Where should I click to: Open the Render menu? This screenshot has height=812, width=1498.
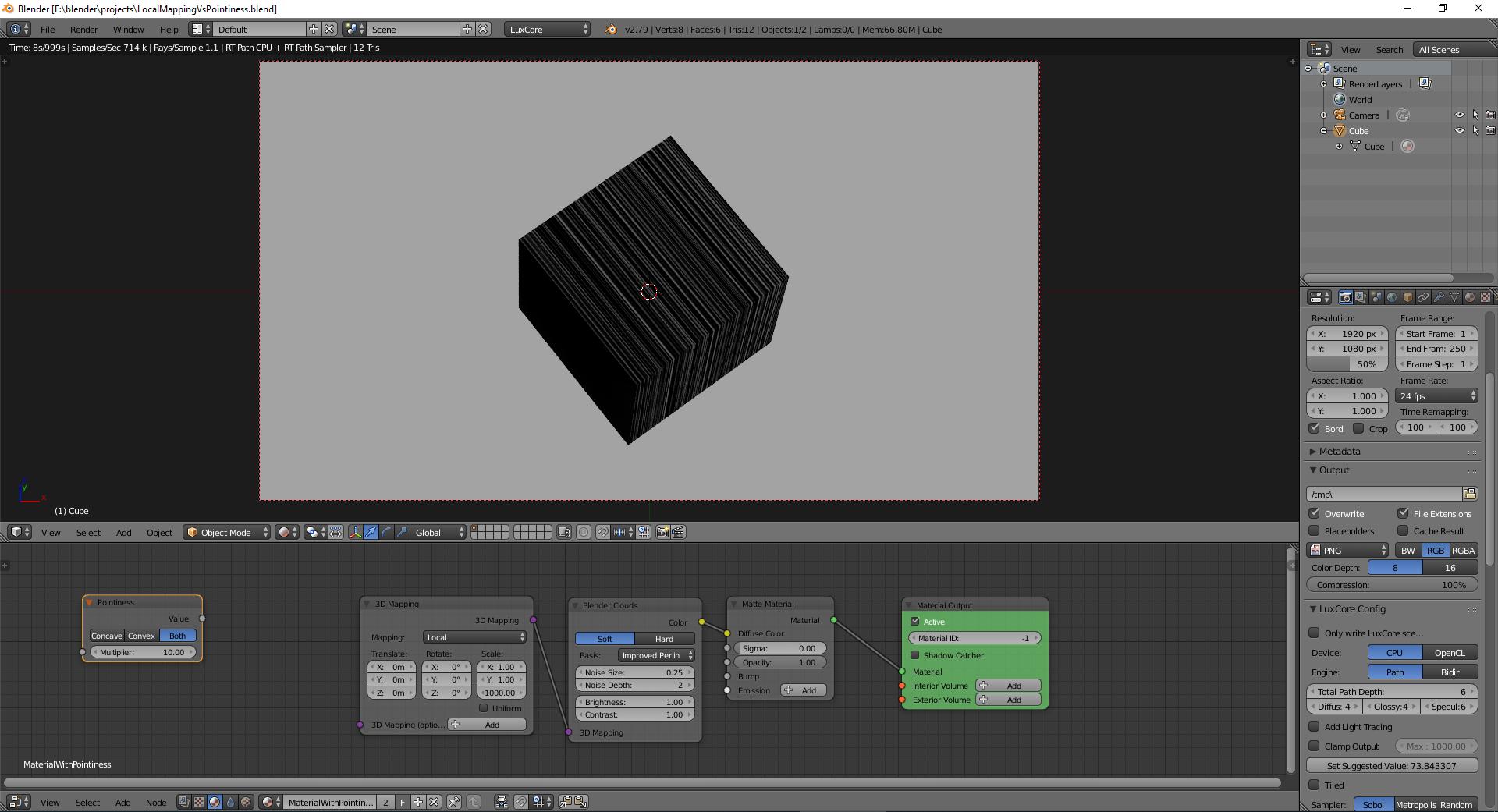[x=83, y=29]
